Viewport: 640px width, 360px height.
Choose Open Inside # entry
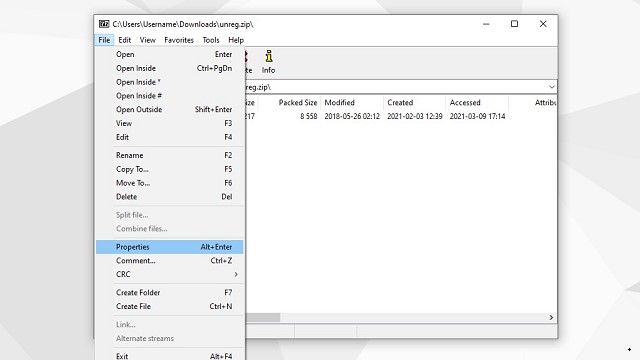pos(169,96)
